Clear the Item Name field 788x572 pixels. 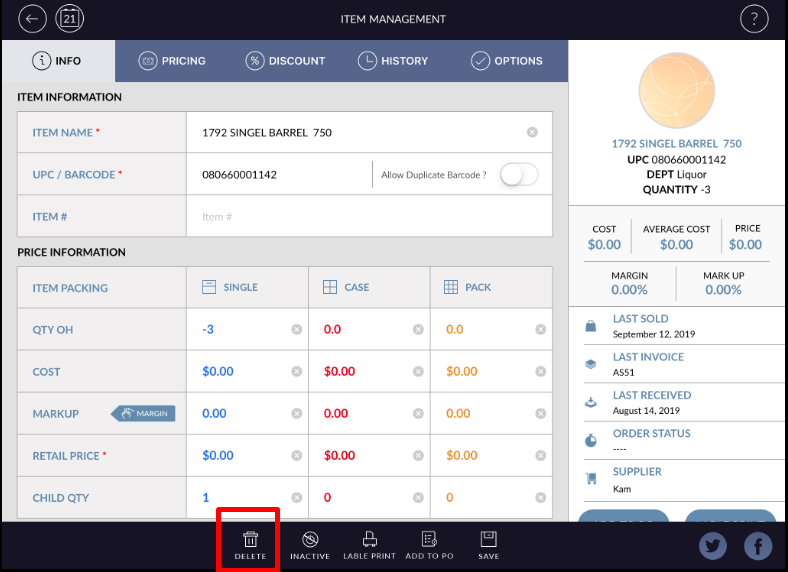[x=532, y=133]
